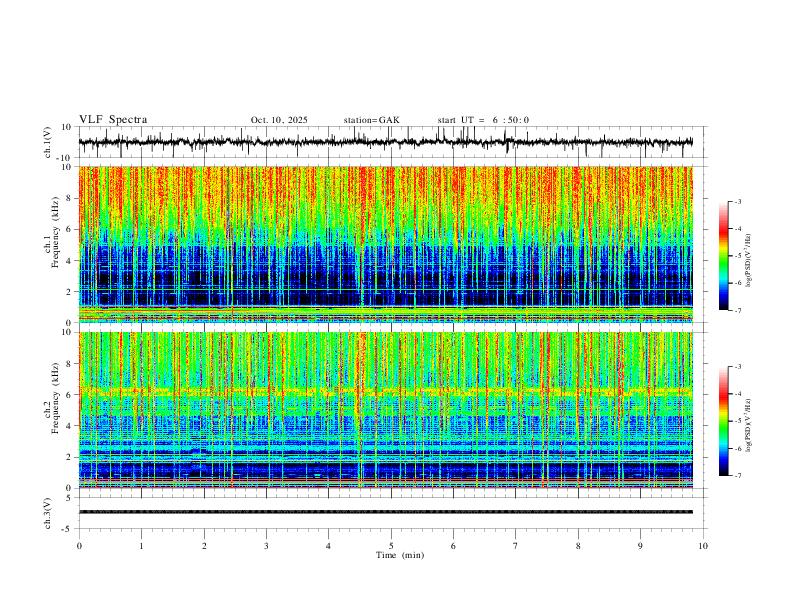Viewport: 792px width, 612px height.
Task: Click time axis tick label "1"
Action: [141, 546]
